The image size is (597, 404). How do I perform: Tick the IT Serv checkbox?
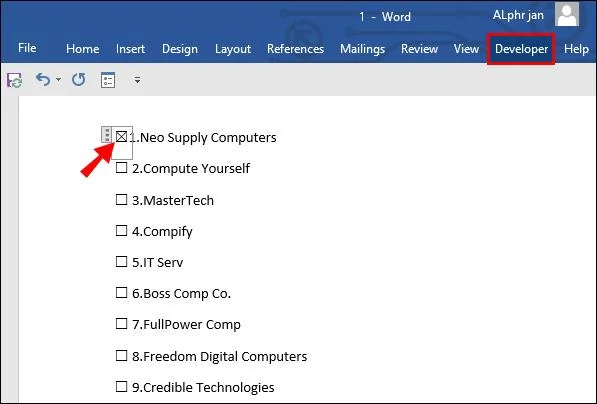coord(121,262)
